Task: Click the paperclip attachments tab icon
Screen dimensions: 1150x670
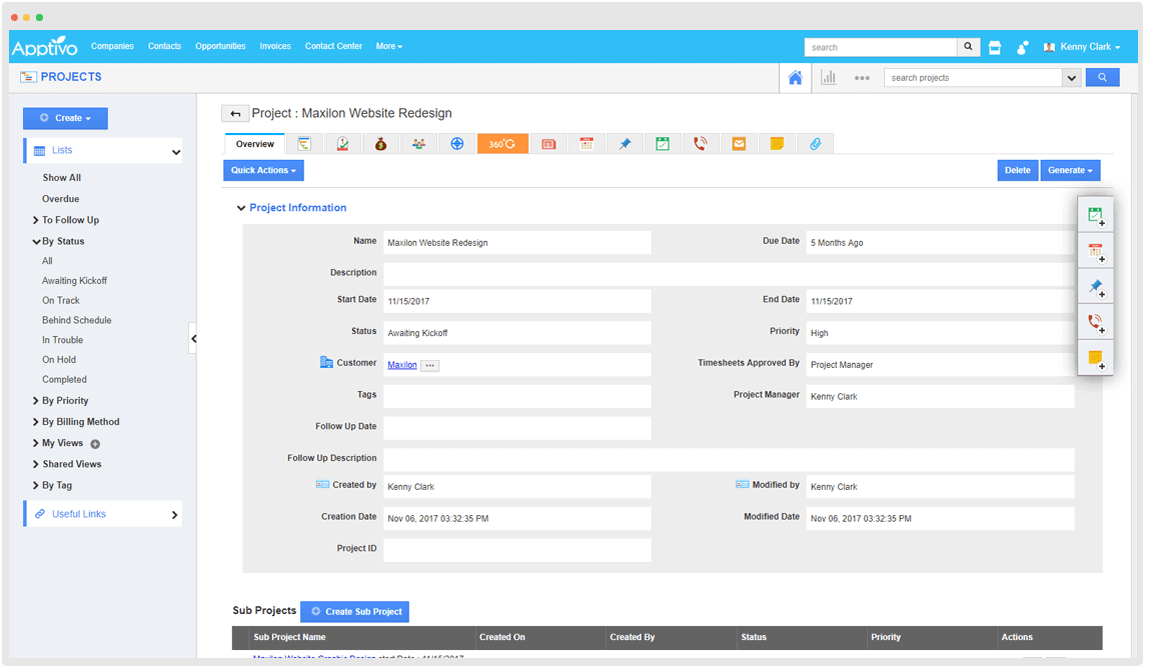Action: pos(815,144)
